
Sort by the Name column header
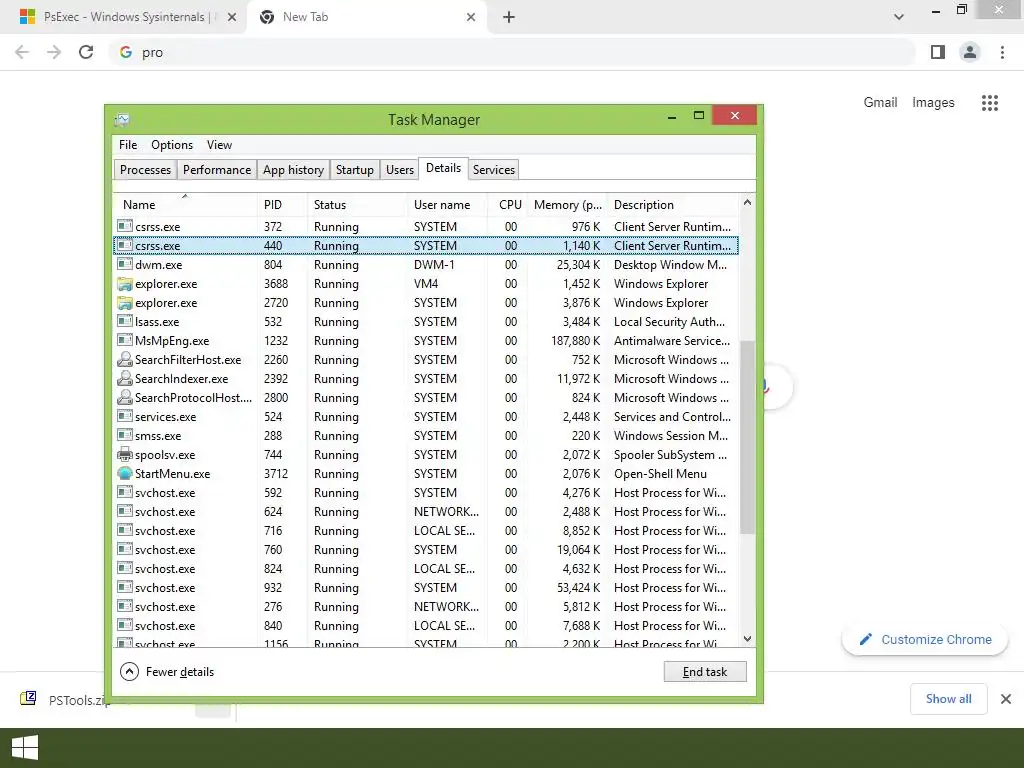point(185,204)
